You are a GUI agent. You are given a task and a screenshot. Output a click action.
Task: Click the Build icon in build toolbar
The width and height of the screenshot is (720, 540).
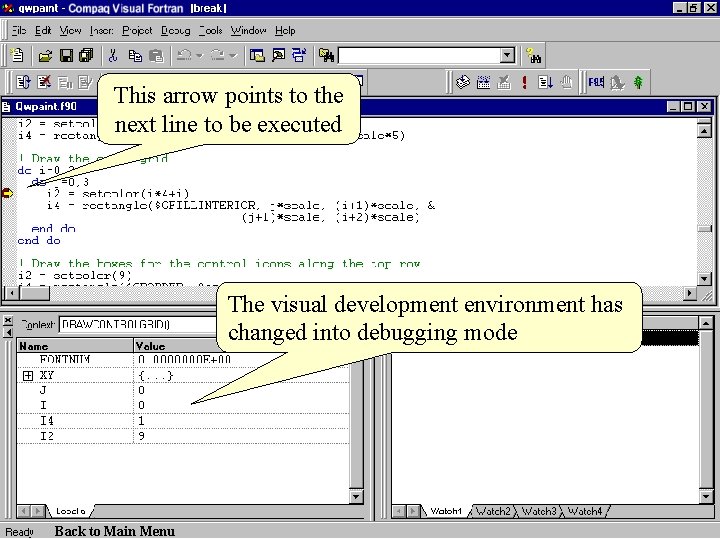click(x=484, y=83)
